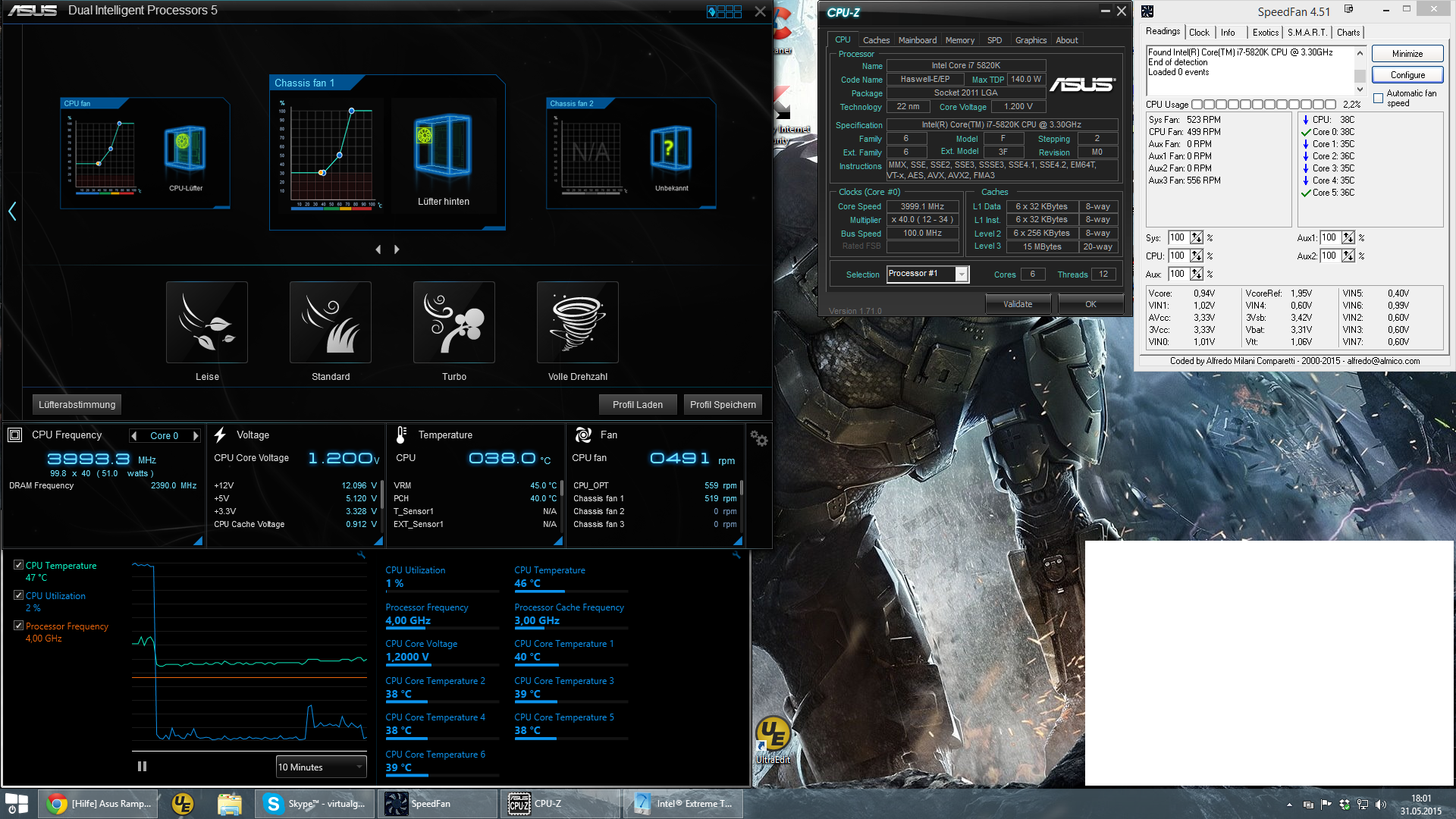
Task: Uncheck CPU Temperature graph checkbox
Action: (x=18, y=565)
